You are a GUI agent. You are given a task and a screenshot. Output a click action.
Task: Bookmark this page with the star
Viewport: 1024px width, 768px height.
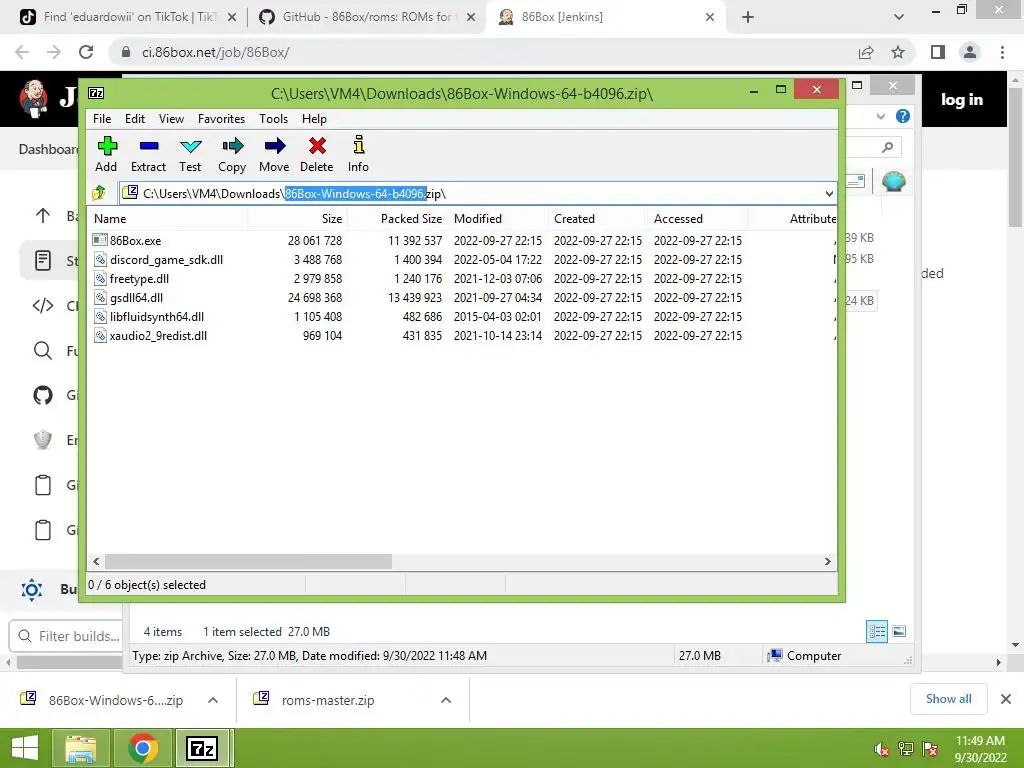pyautogui.click(x=898, y=52)
